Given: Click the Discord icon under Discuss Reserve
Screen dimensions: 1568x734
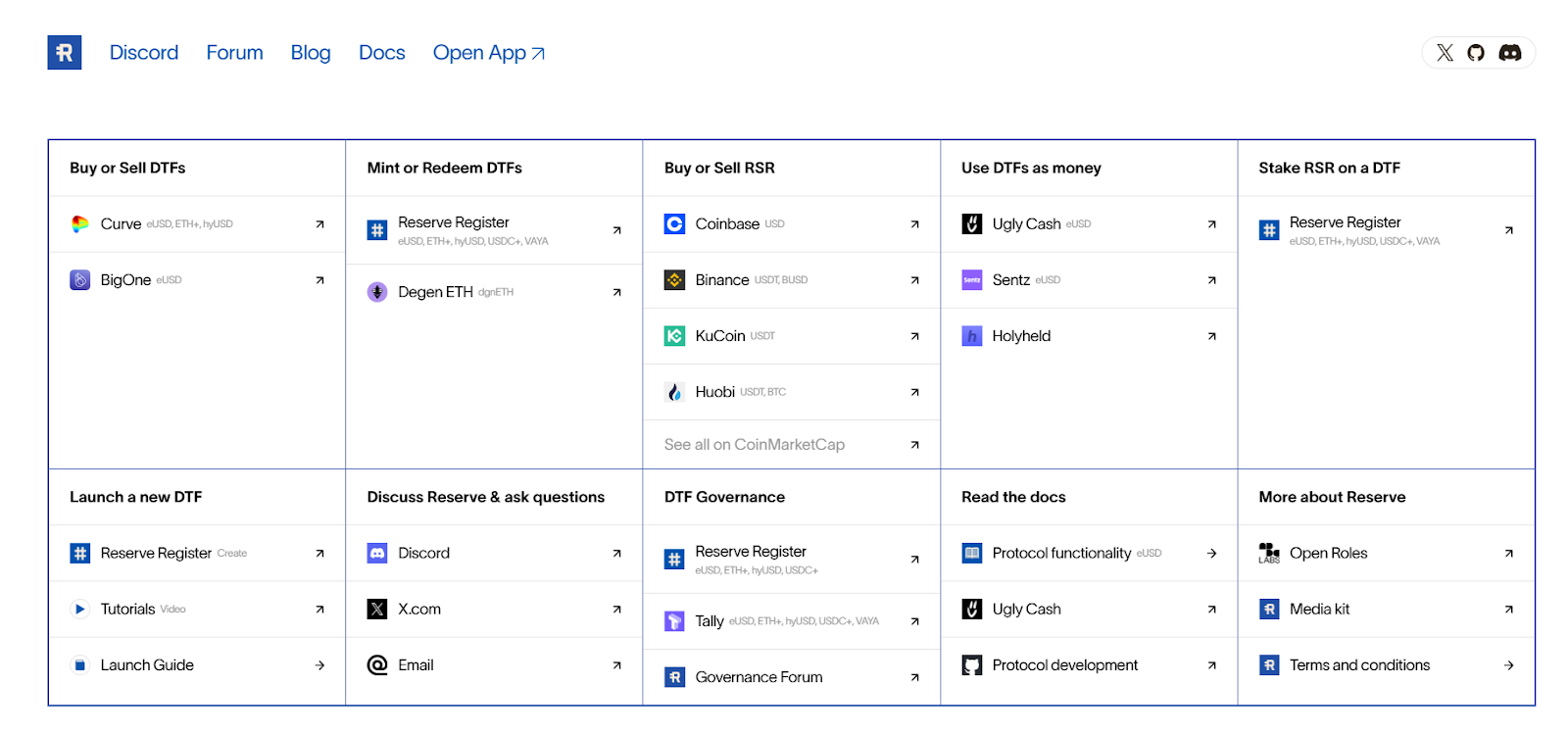Looking at the screenshot, I should click(377, 554).
